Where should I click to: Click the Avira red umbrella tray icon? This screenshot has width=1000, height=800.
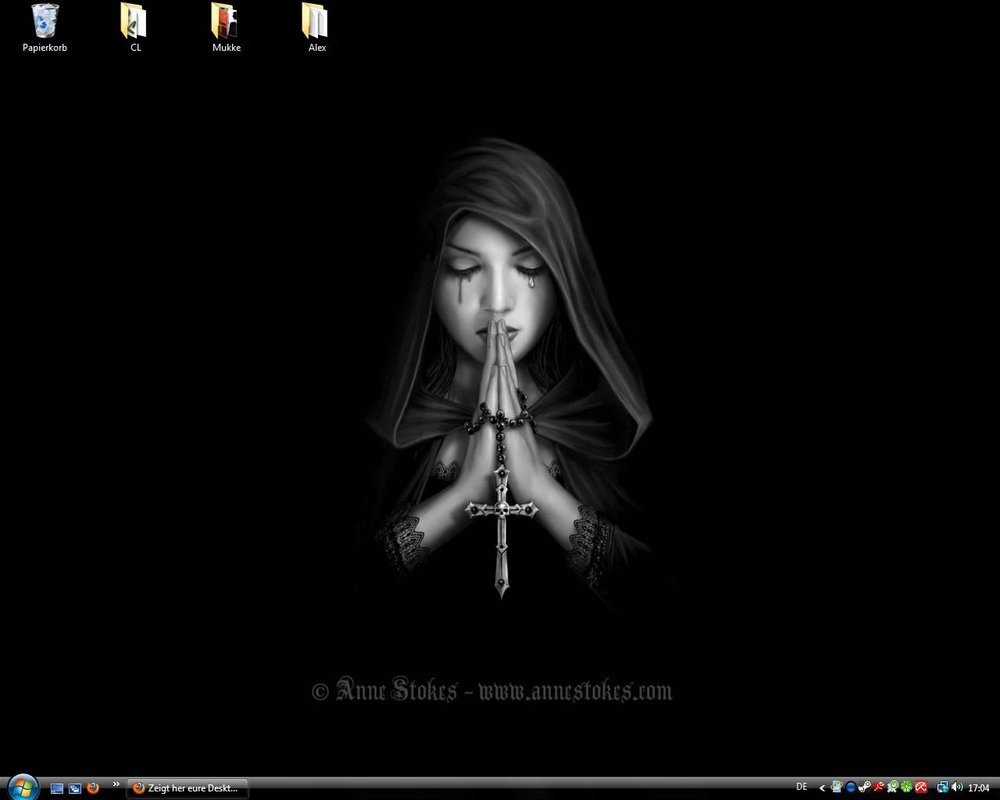point(919,788)
